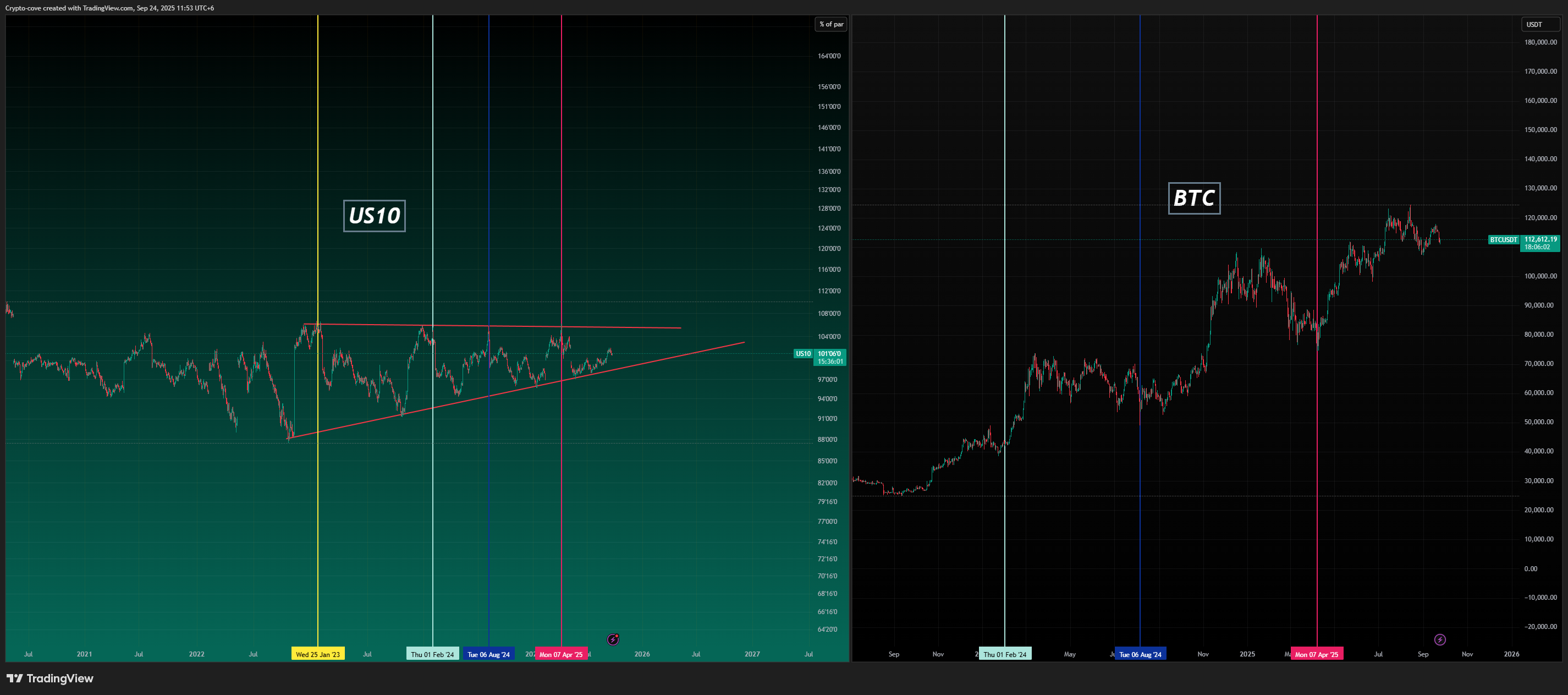
Task: Select the US10 text label box
Action: [x=375, y=216]
